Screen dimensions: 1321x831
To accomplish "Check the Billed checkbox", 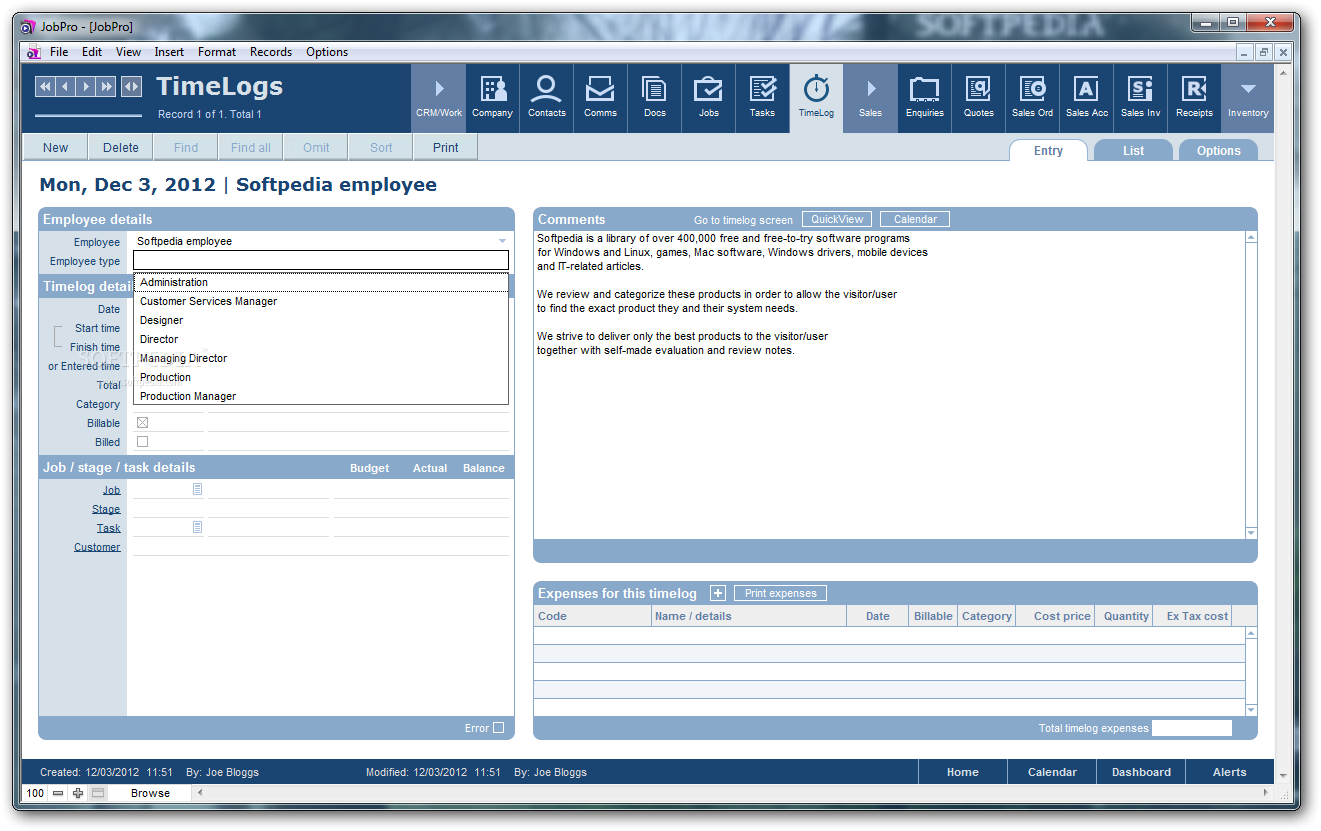I will pos(142,442).
